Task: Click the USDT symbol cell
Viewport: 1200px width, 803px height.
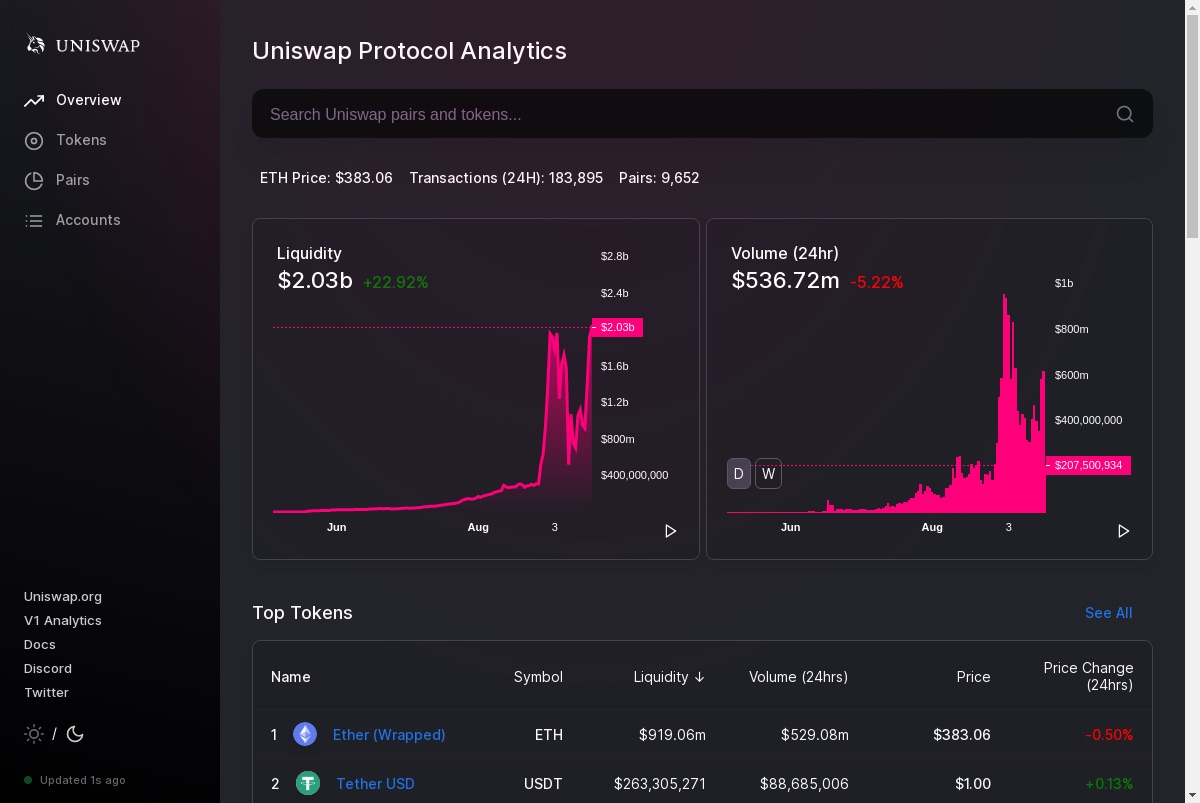Action: 543,784
